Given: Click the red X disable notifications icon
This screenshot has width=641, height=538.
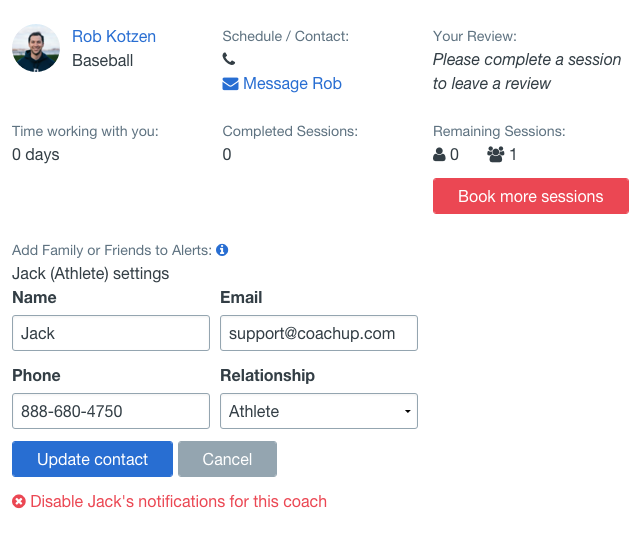Looking at the screenshot, I should 19,501.
